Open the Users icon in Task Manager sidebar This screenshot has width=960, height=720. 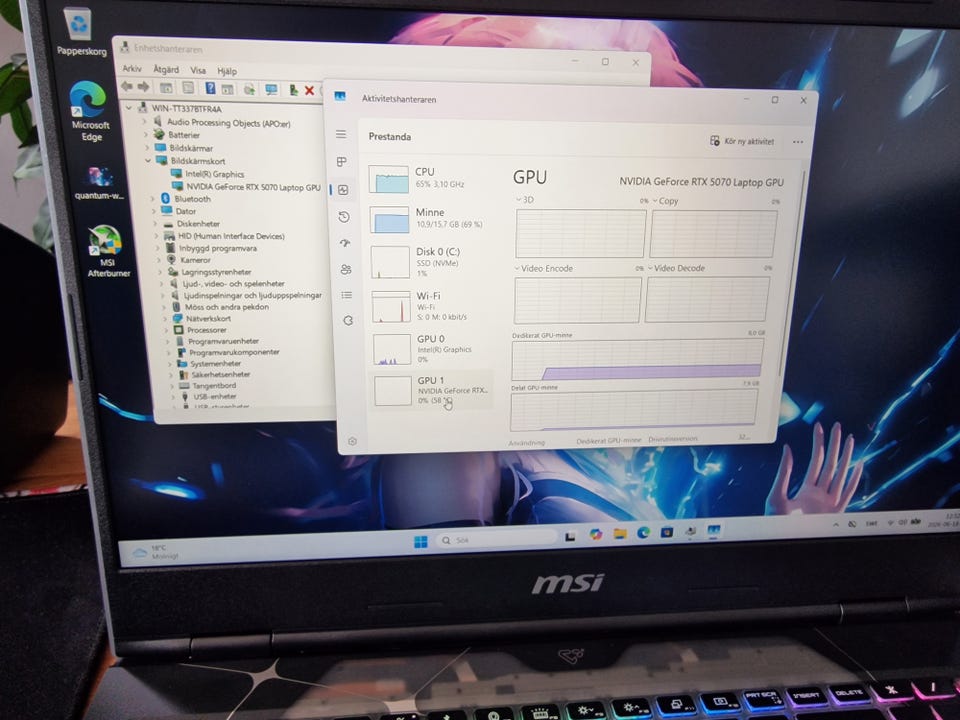pyautogui.click(x=346, y=269)
